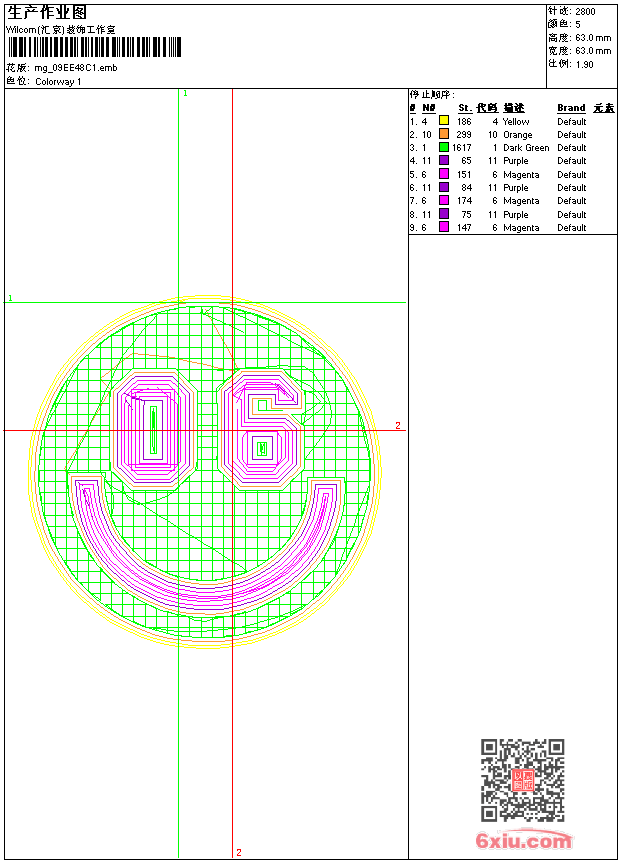Image resolution: width=620 pixels, height=860 pixels.
Task: Click the 63.0 mm width value
Action: tap(593, 51)
